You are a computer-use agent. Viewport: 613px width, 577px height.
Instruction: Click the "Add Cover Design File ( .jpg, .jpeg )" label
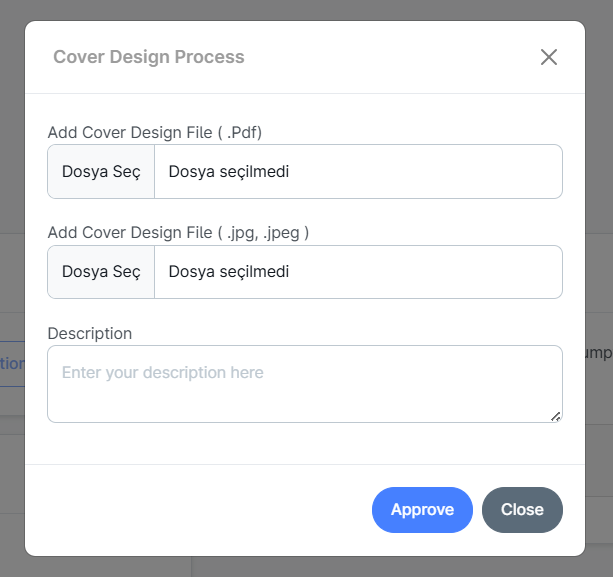[x=178, y=232]
